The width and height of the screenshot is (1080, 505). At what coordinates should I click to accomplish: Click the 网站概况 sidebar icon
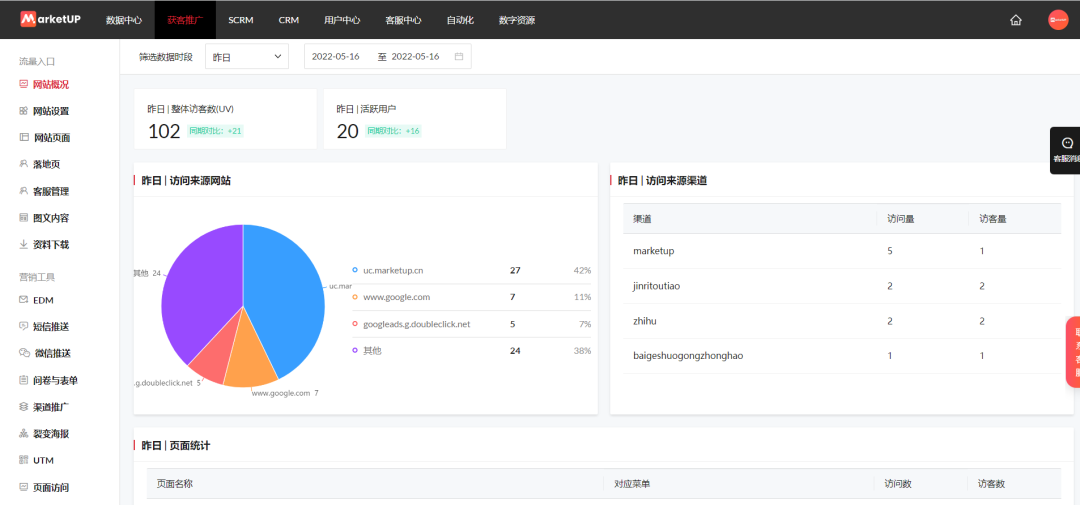coord(23,85)
